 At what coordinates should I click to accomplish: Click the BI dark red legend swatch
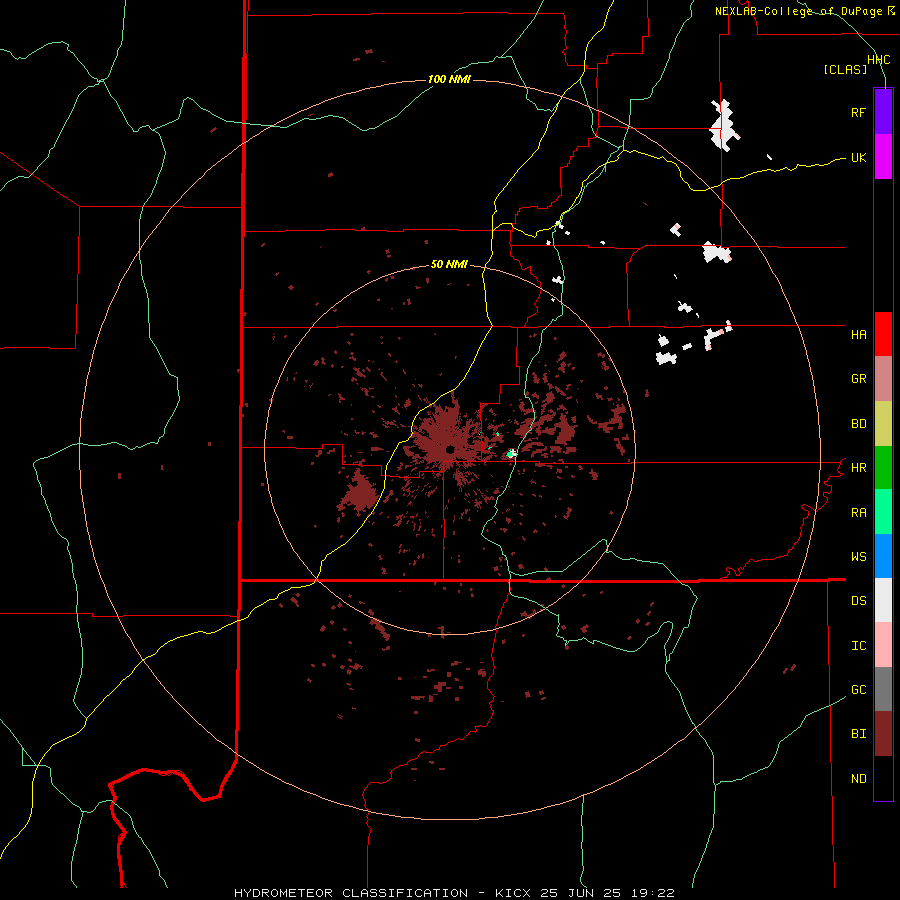[x=883, y=734]
